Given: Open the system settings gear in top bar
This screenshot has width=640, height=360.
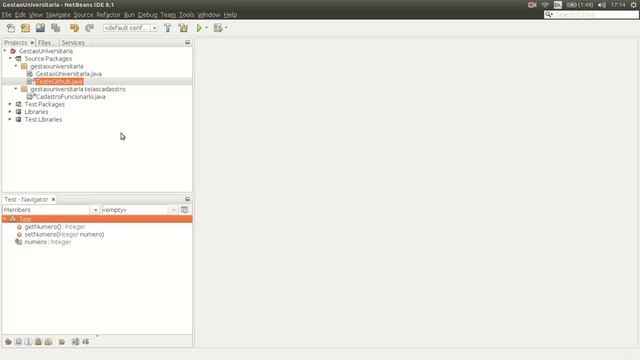Looking at the screenshot, I should [x=633, y=5].
